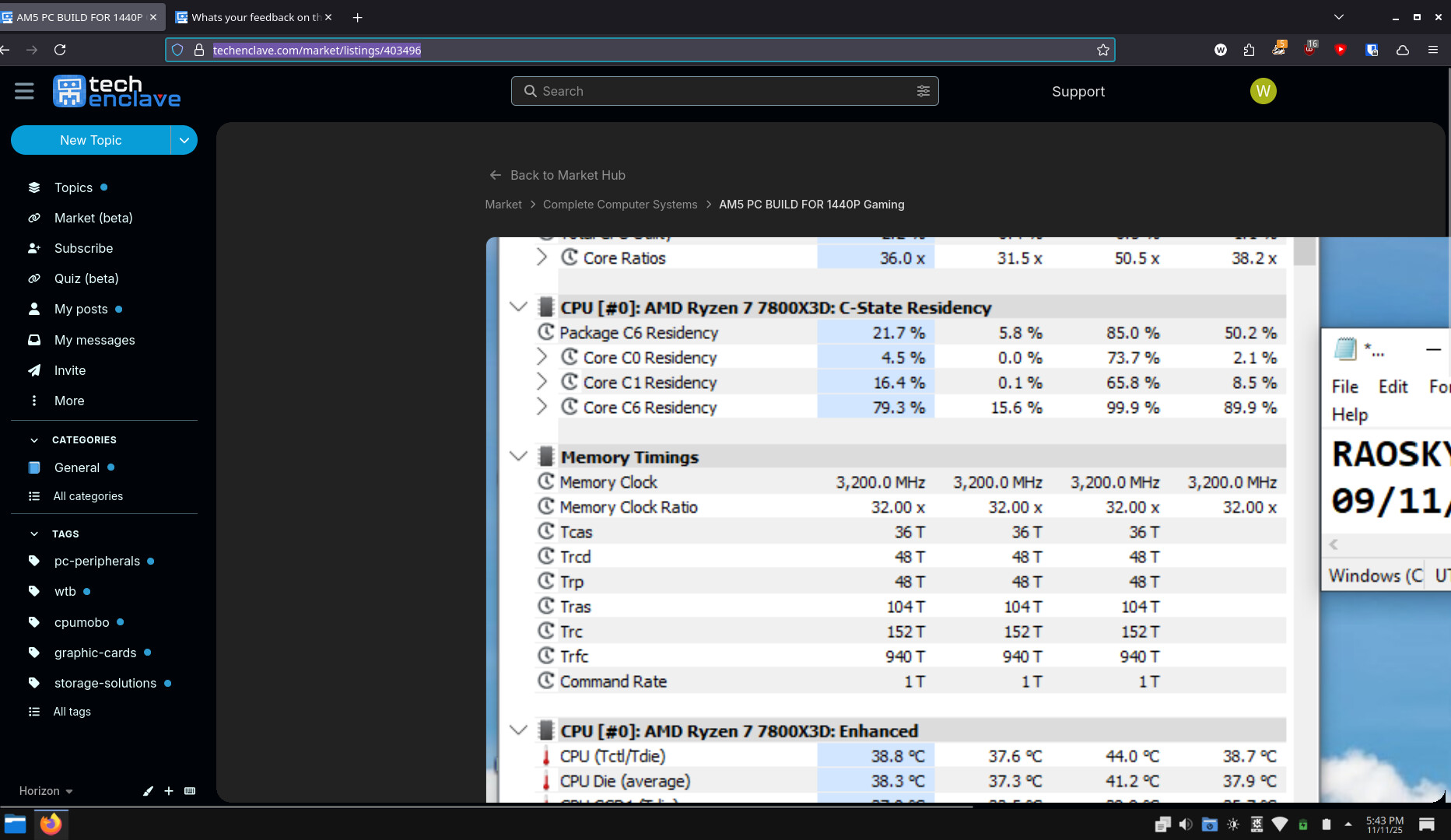1451x840 pixels.
Task: Click the hamburger sidebar toggle icon
Action: click(x=24, y=91)
